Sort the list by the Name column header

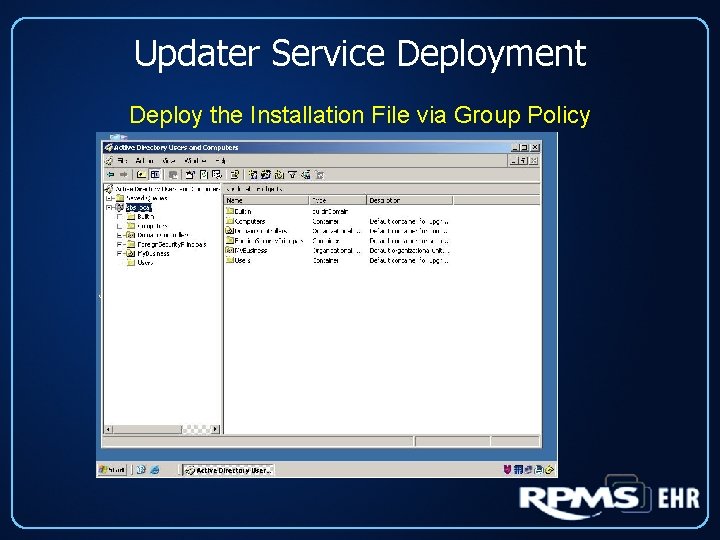coord(266,200)
